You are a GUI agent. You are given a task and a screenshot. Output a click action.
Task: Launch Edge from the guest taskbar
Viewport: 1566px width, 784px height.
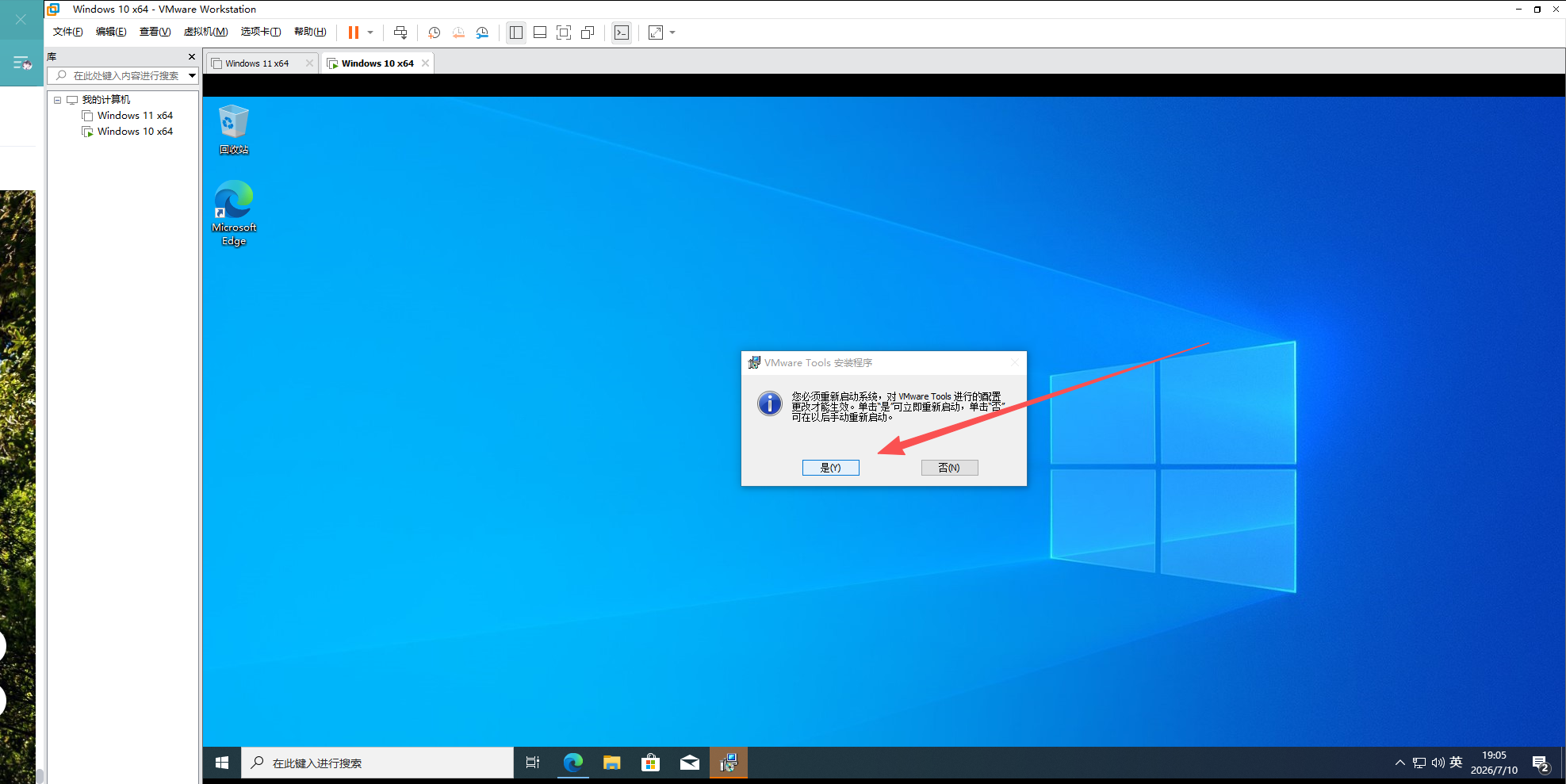click(x=572, y=763)
